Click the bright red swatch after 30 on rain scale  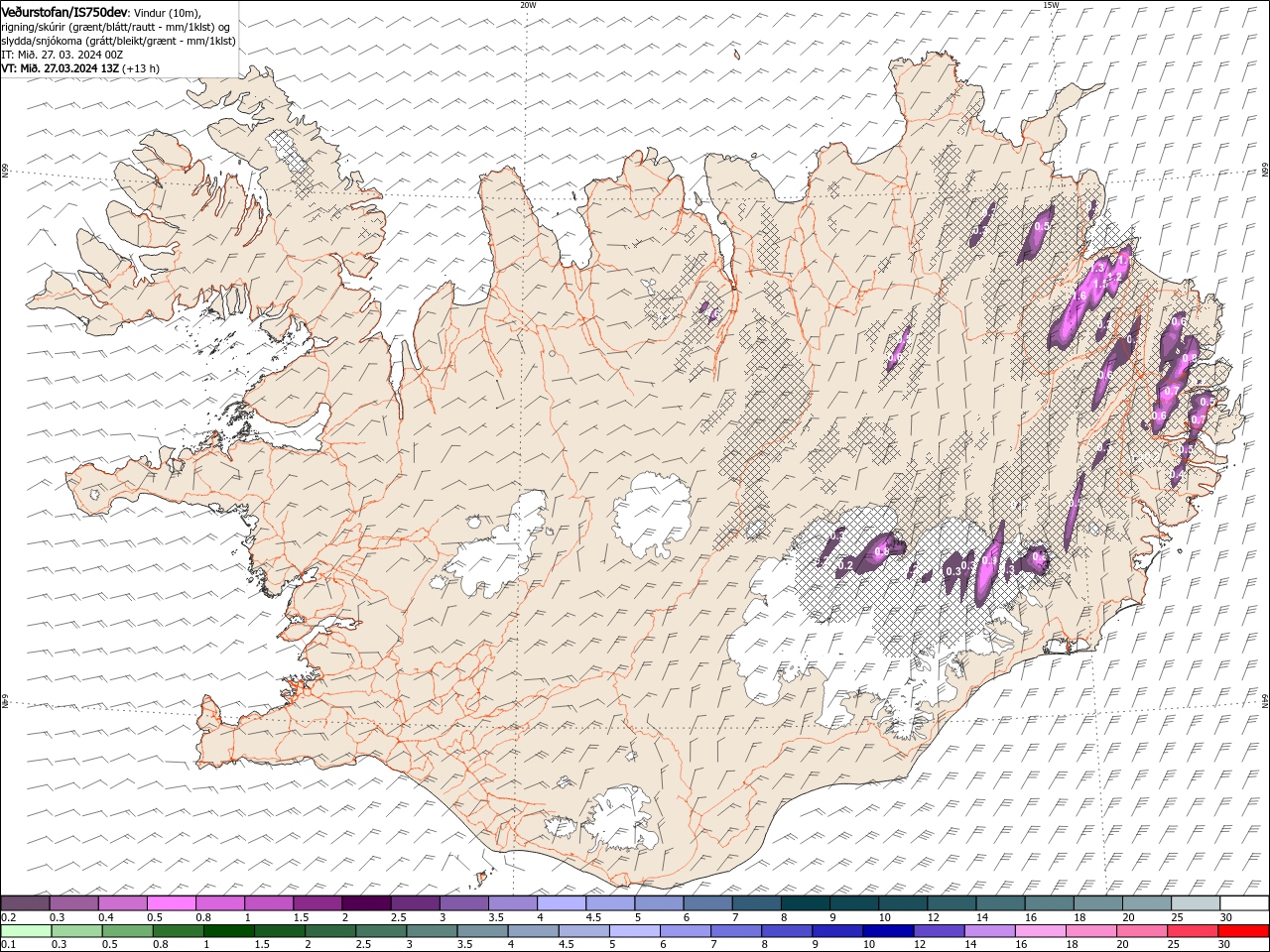point(1242,931)
